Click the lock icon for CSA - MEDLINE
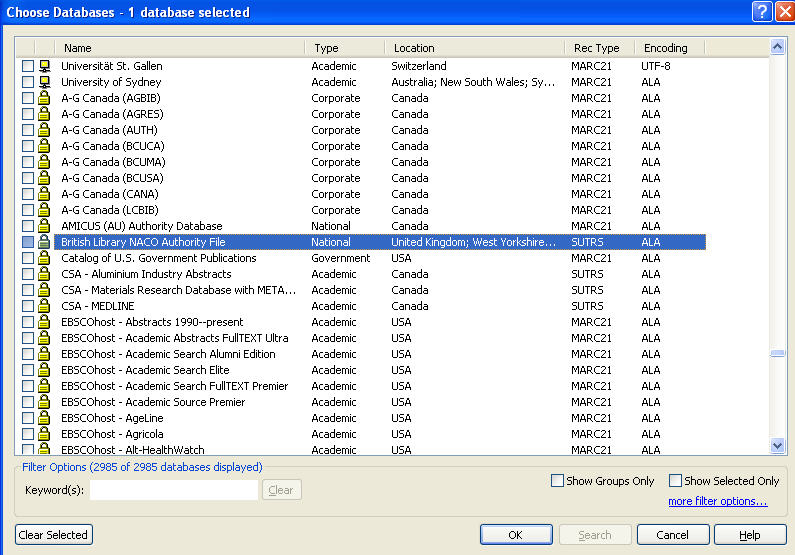 click(45, 306)
